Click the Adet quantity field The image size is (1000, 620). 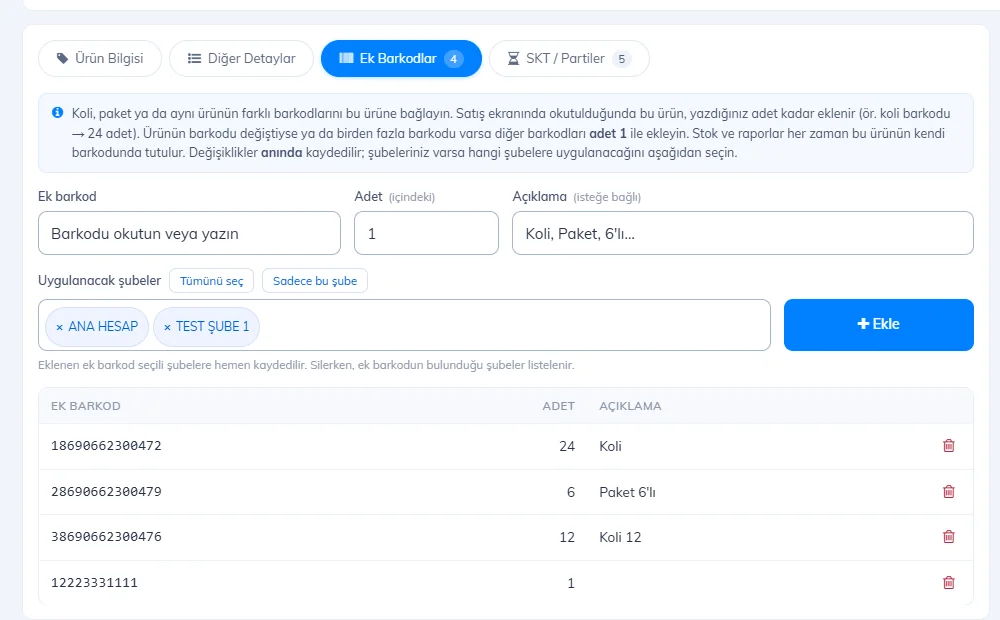coord(427,233)
